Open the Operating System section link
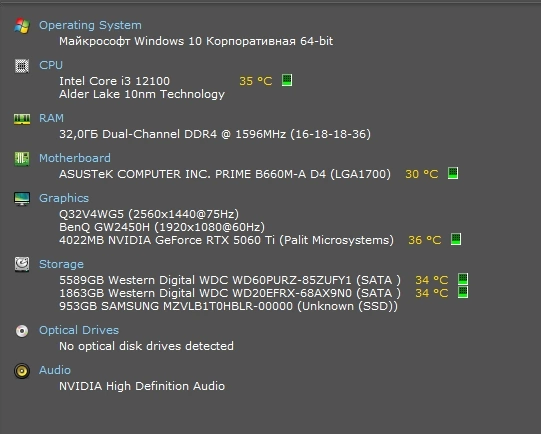This screenshot has width=541, height=434. 90,25
